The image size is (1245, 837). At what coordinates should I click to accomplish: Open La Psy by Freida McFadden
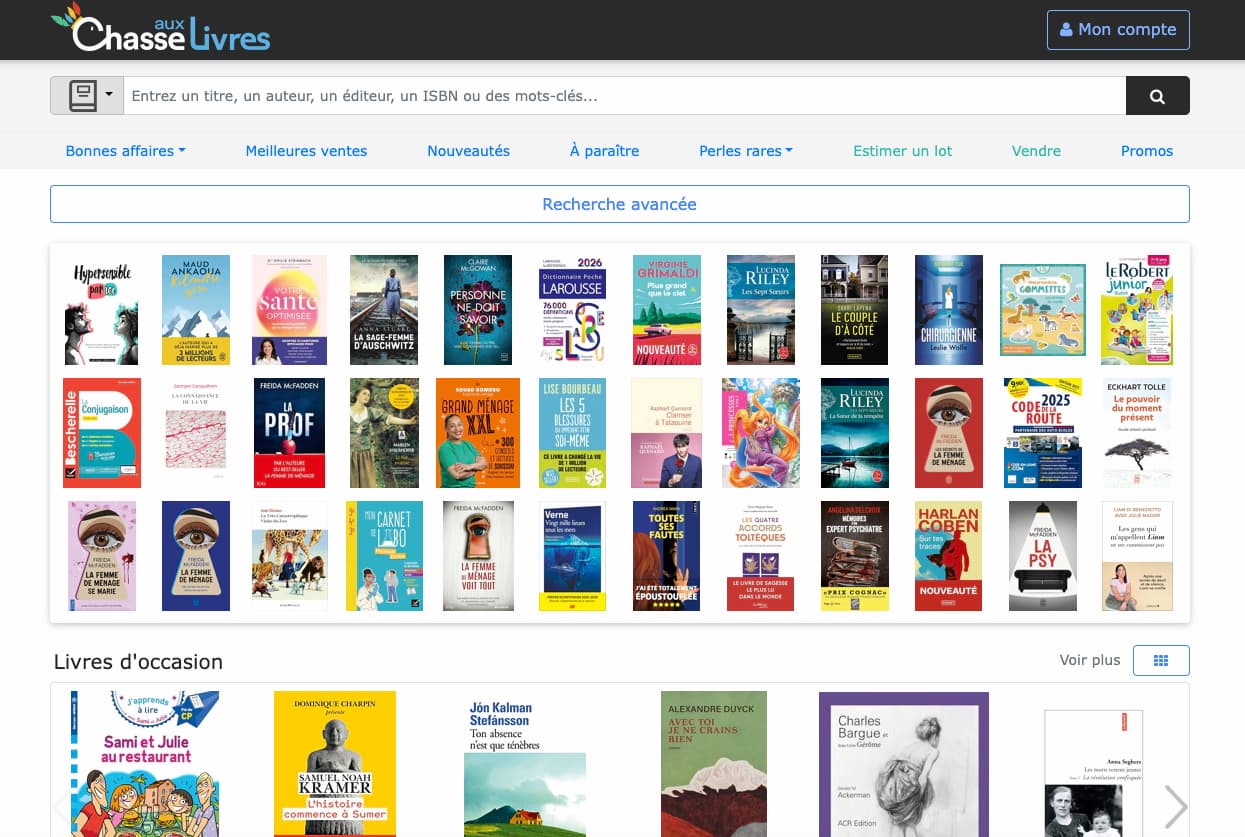pos(1043,556)
